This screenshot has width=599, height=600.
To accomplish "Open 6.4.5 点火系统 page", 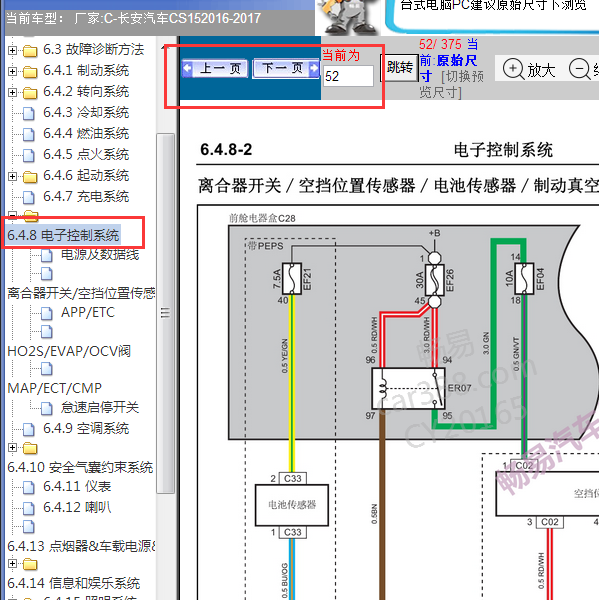I will click(x=86, y=155).
